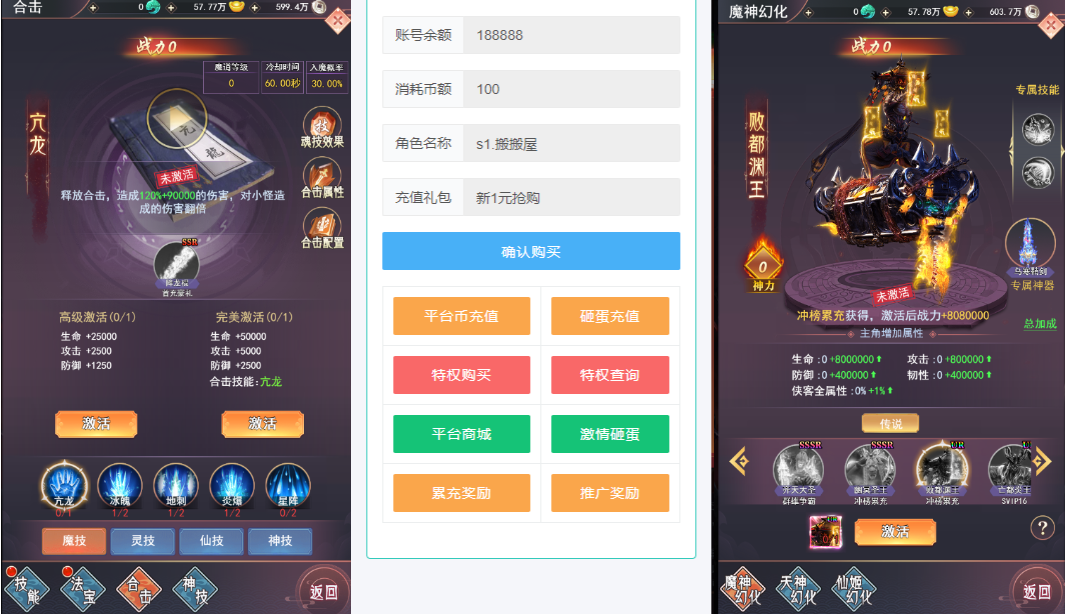Click the 传说 rarity label button

tap(890, 423)
